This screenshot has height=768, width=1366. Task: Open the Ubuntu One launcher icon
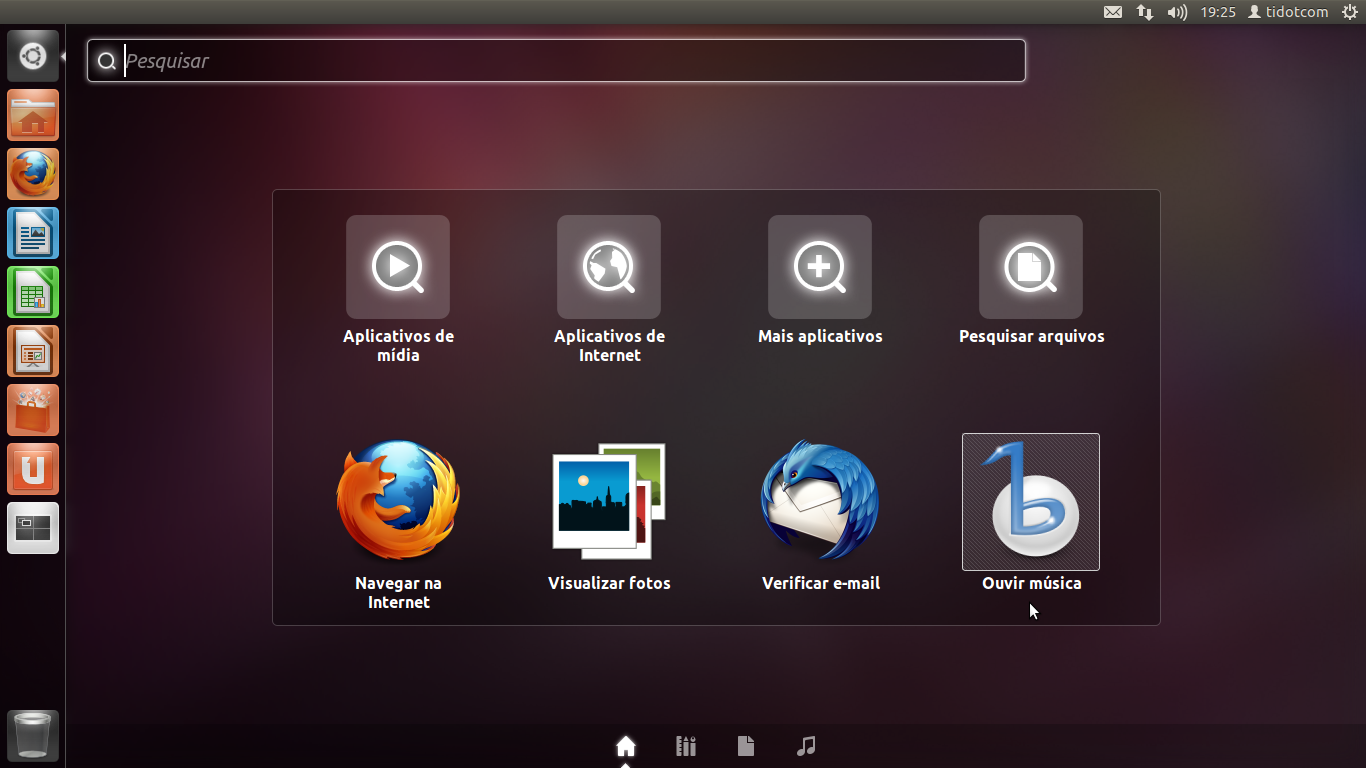tap(33, 469)
